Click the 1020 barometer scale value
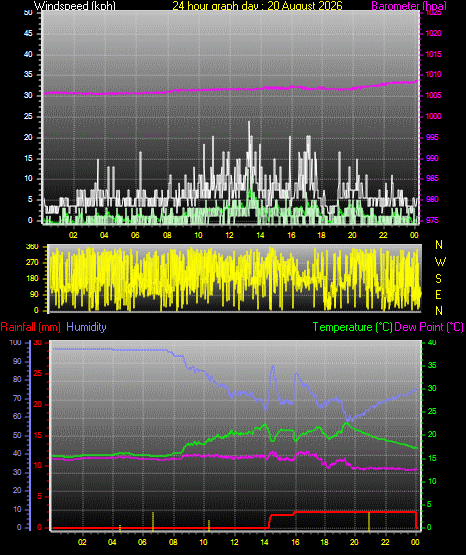This screenshot has height=555, width=466. click(433, 34)
